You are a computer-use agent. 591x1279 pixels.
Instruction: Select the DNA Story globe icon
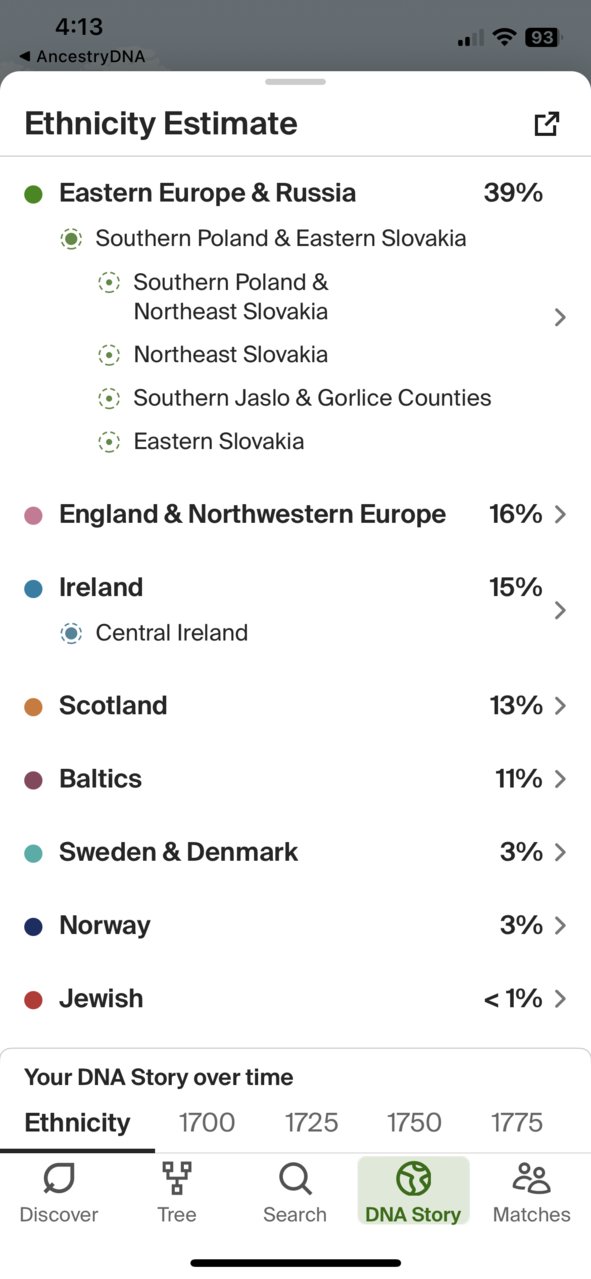(x=413, y=1180)
